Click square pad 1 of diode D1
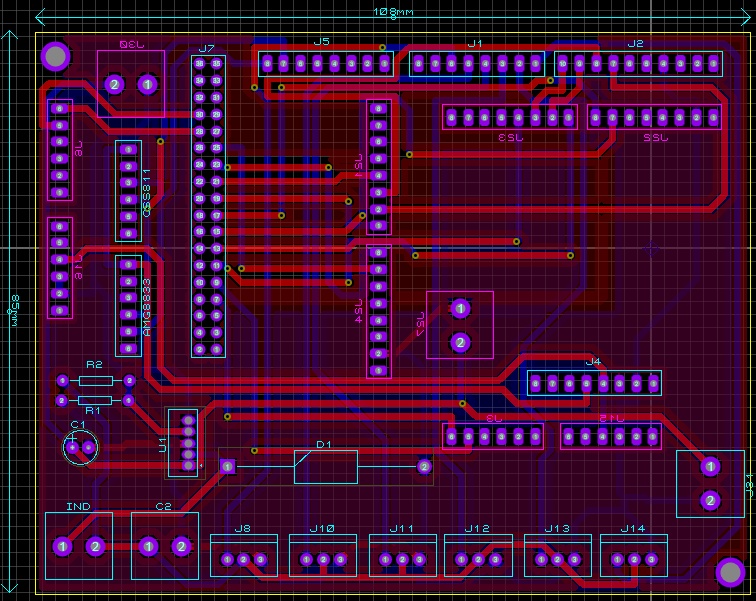This screenshot has height=601, width=756. (x=227, y=467)
